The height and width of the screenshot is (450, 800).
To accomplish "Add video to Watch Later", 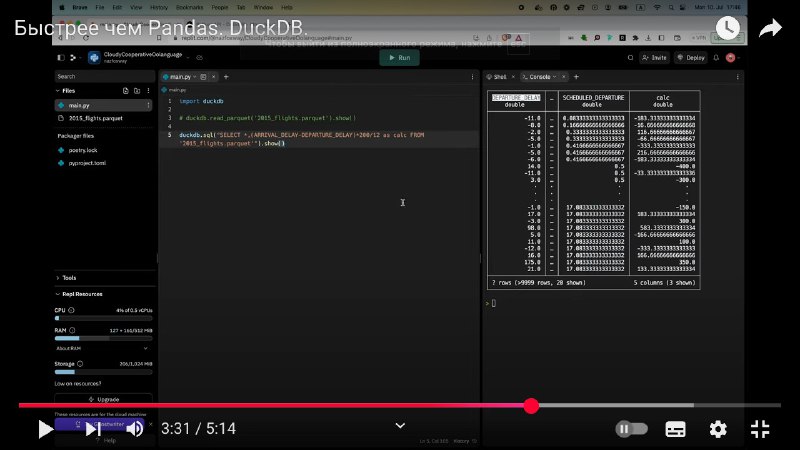I will pos(728,28).
